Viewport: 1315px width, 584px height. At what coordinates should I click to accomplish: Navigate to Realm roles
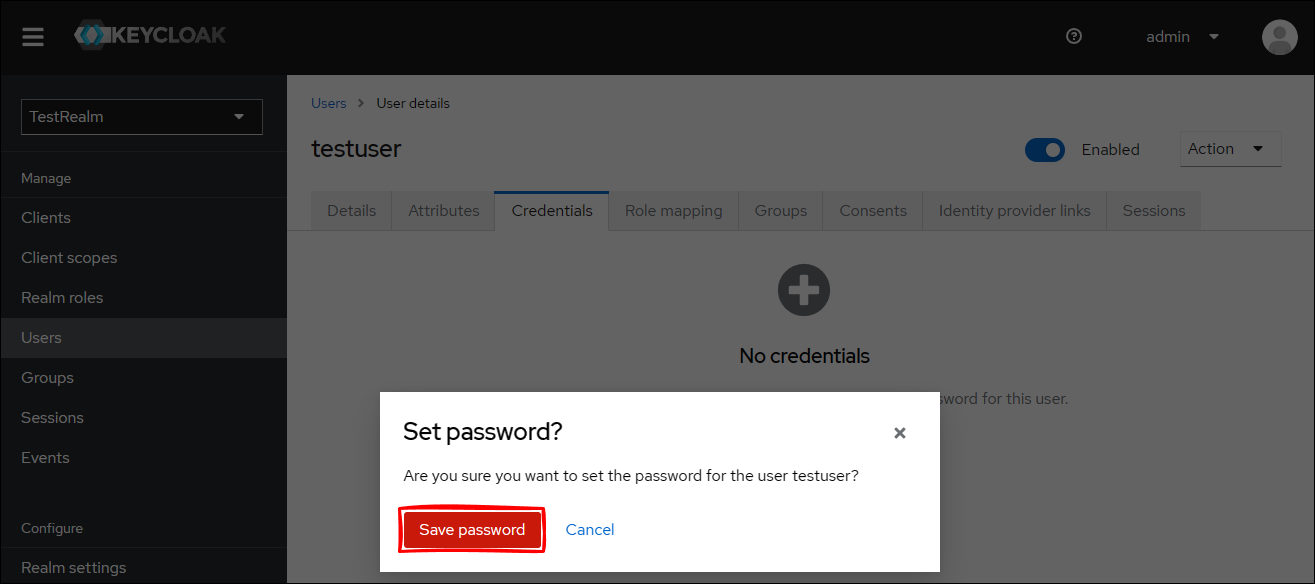pos(62,298)
